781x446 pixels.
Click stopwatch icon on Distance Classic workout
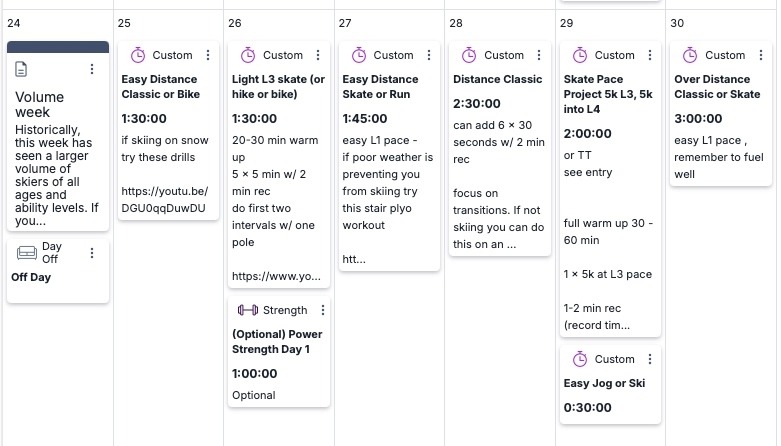(x=469, y=55)
